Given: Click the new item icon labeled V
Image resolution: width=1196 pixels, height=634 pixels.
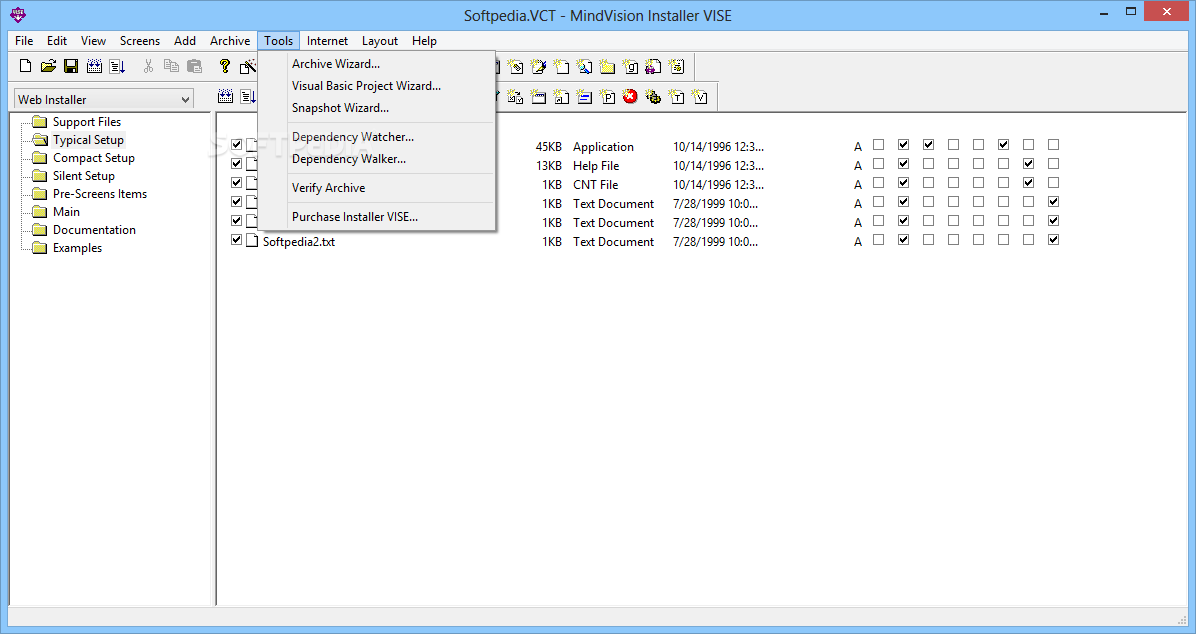Looking at the screenshot, I should pyautogui.click(x=699, y=96).
